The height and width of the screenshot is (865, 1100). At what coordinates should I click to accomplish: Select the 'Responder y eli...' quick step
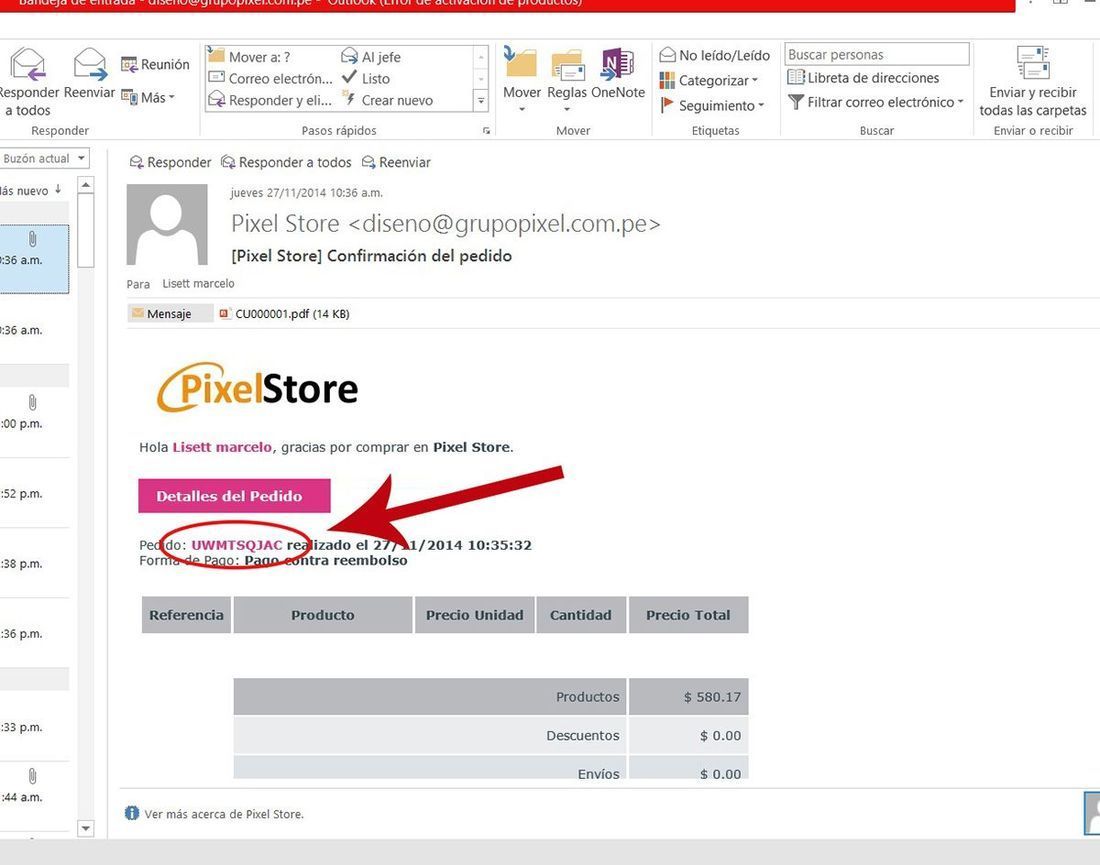(270, 100)
